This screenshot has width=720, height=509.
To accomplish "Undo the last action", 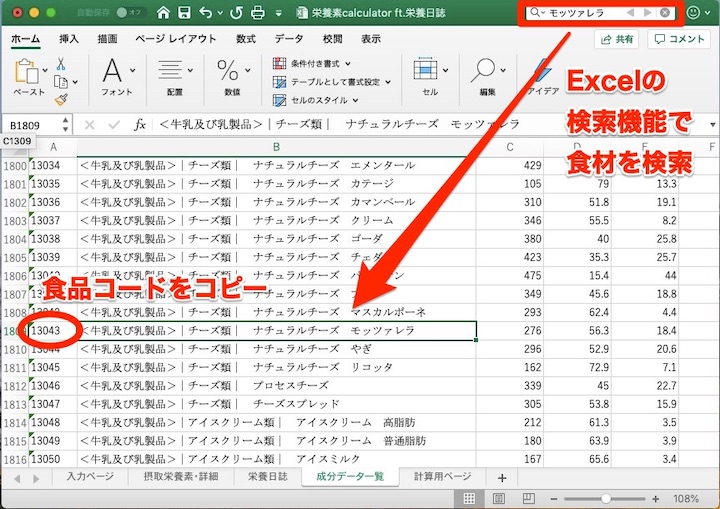I will point(206,12).
